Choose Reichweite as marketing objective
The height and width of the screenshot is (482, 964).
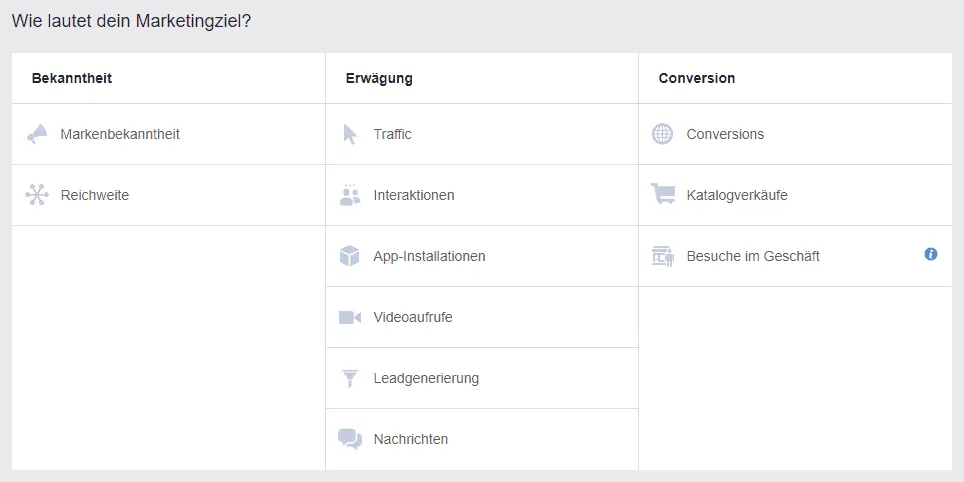click(x=168, y=195)
